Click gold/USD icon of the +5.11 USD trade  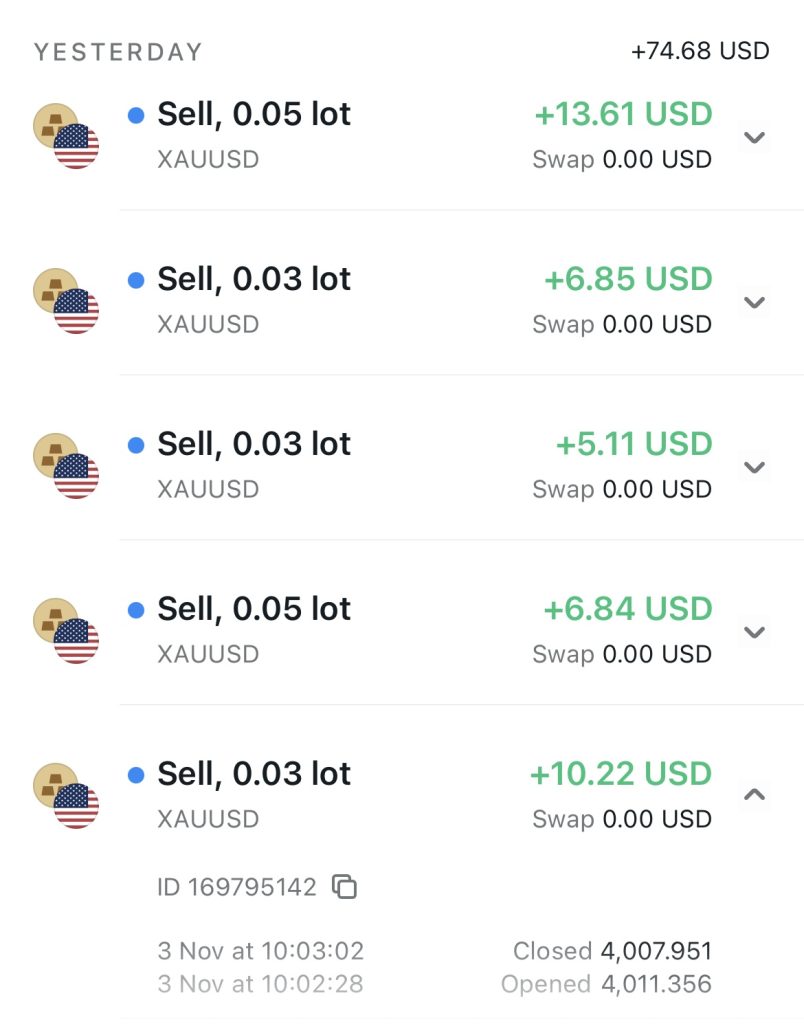tap(66, 466)
